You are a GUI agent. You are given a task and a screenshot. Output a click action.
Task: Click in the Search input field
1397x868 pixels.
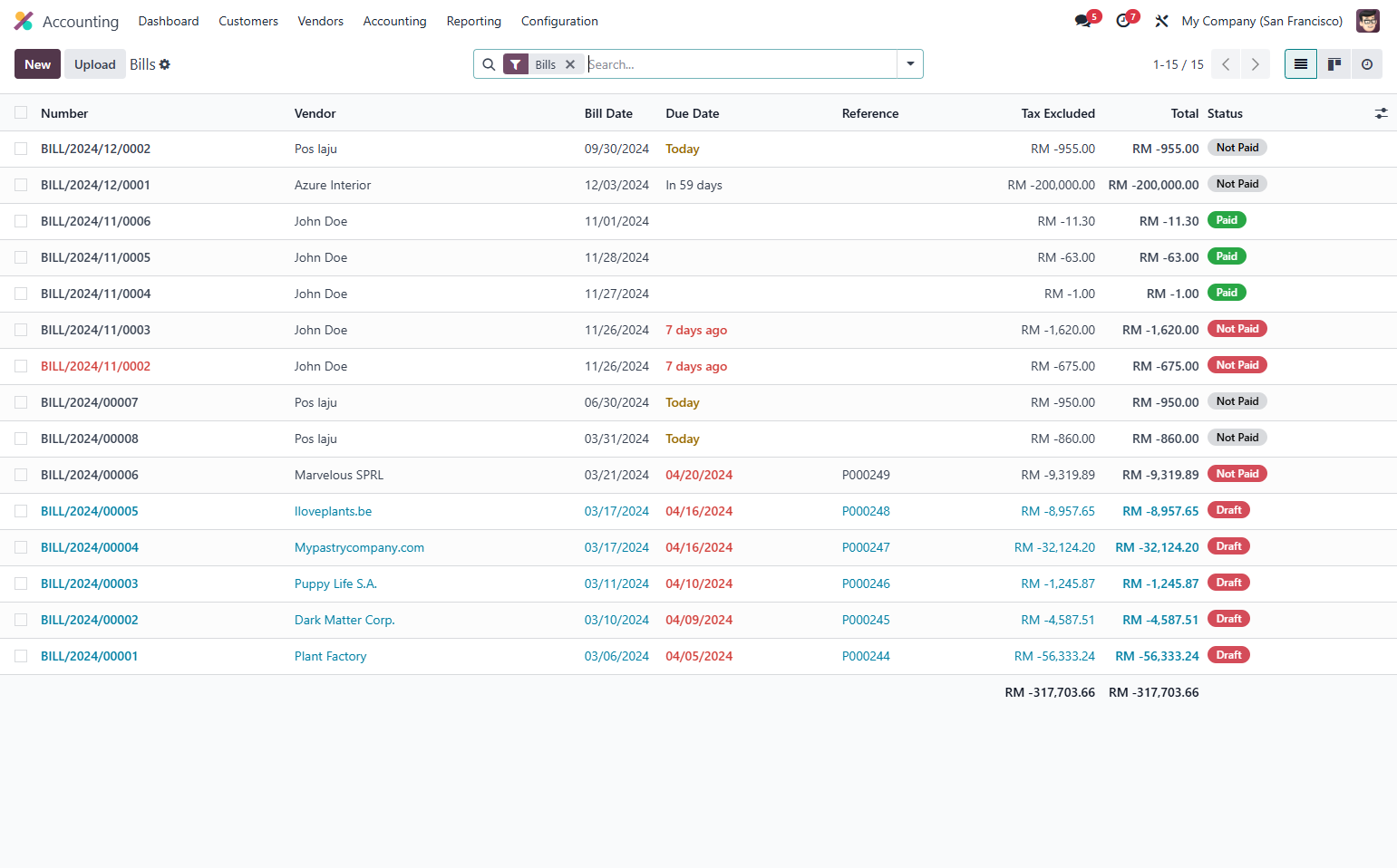(740, 64)
